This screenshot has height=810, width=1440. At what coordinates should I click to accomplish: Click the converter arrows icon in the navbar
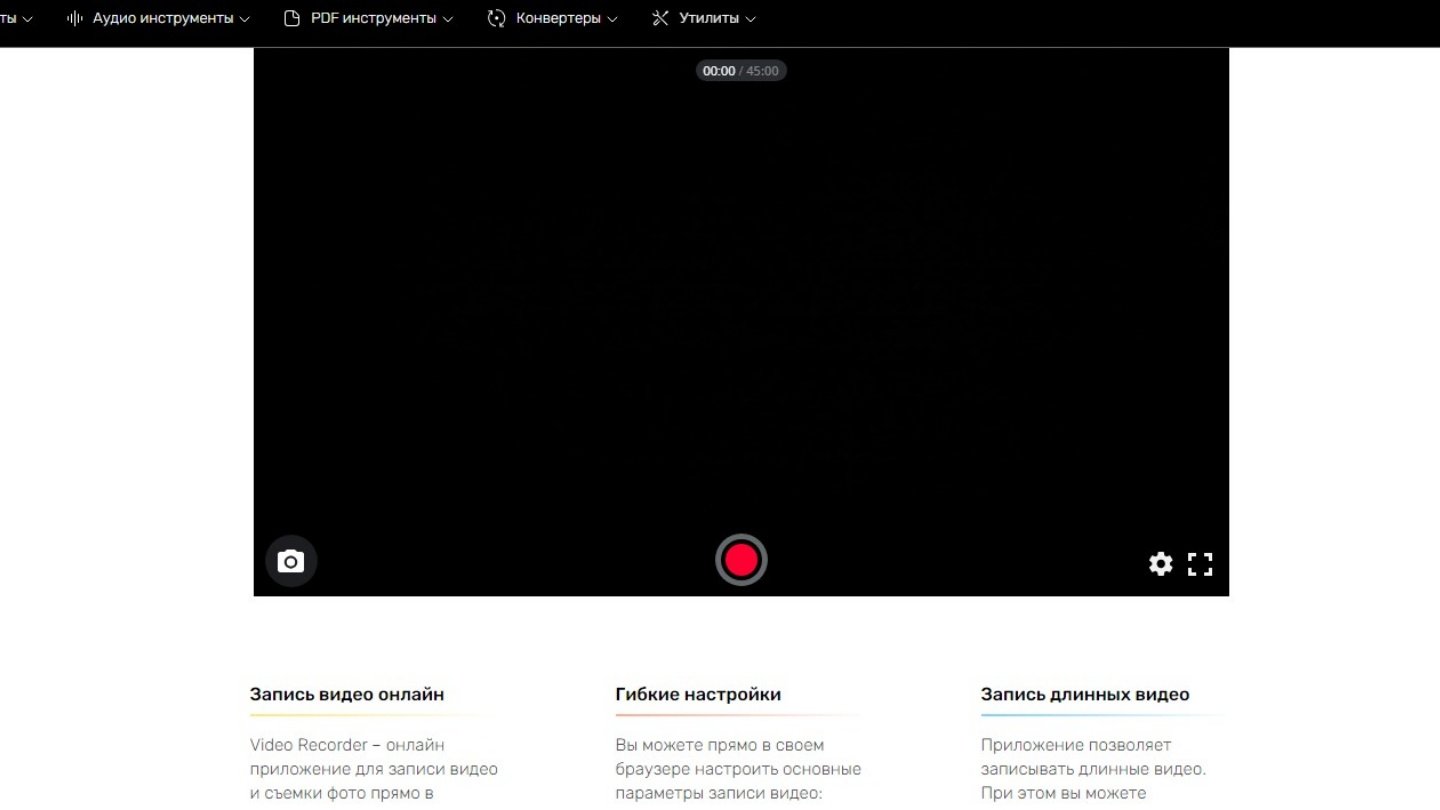[x=496, y=18]
